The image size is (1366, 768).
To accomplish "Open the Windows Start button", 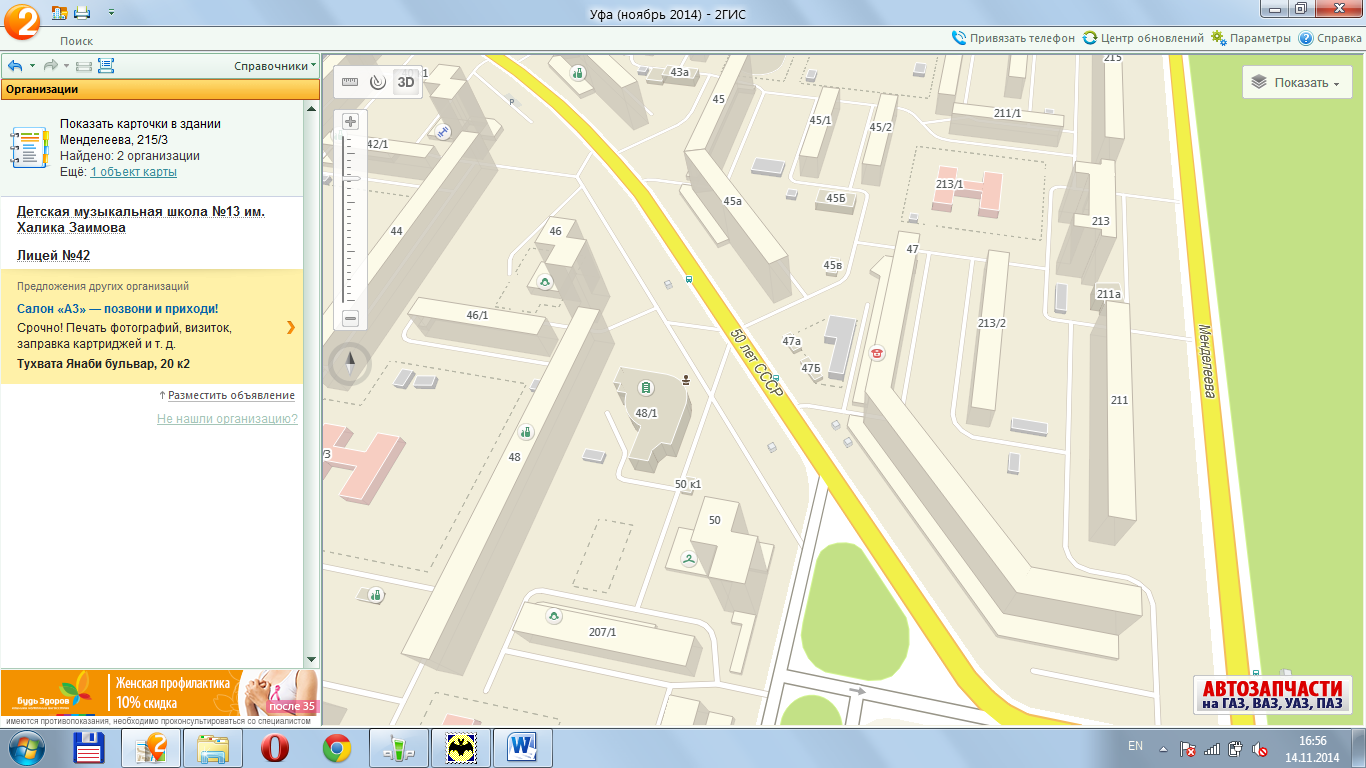I will point(24,748).
